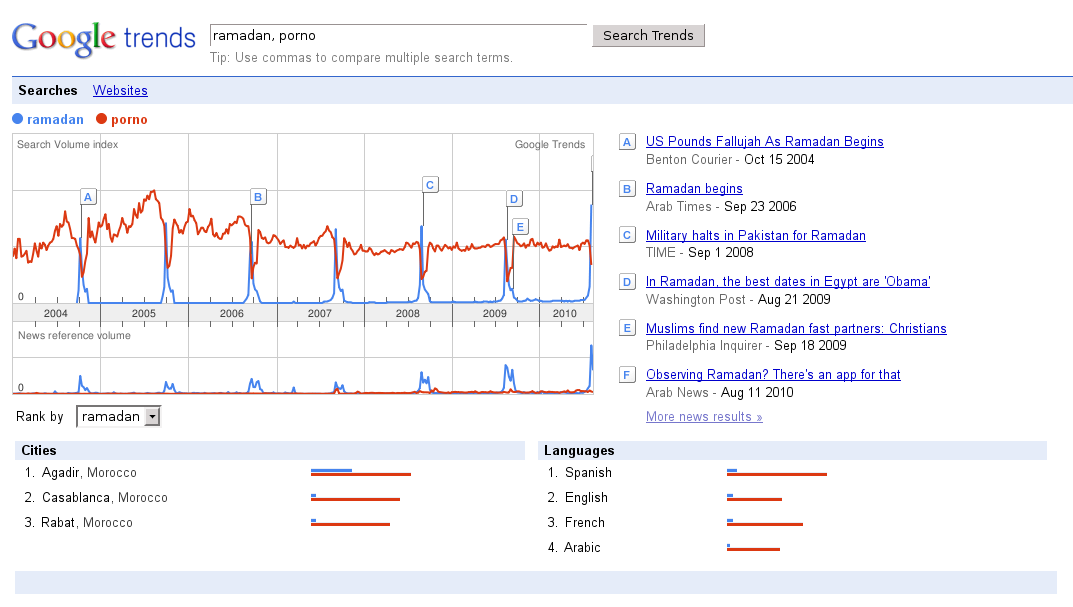
Task: Click the Spanish language volume bars
Action: [x=777, y=472]
